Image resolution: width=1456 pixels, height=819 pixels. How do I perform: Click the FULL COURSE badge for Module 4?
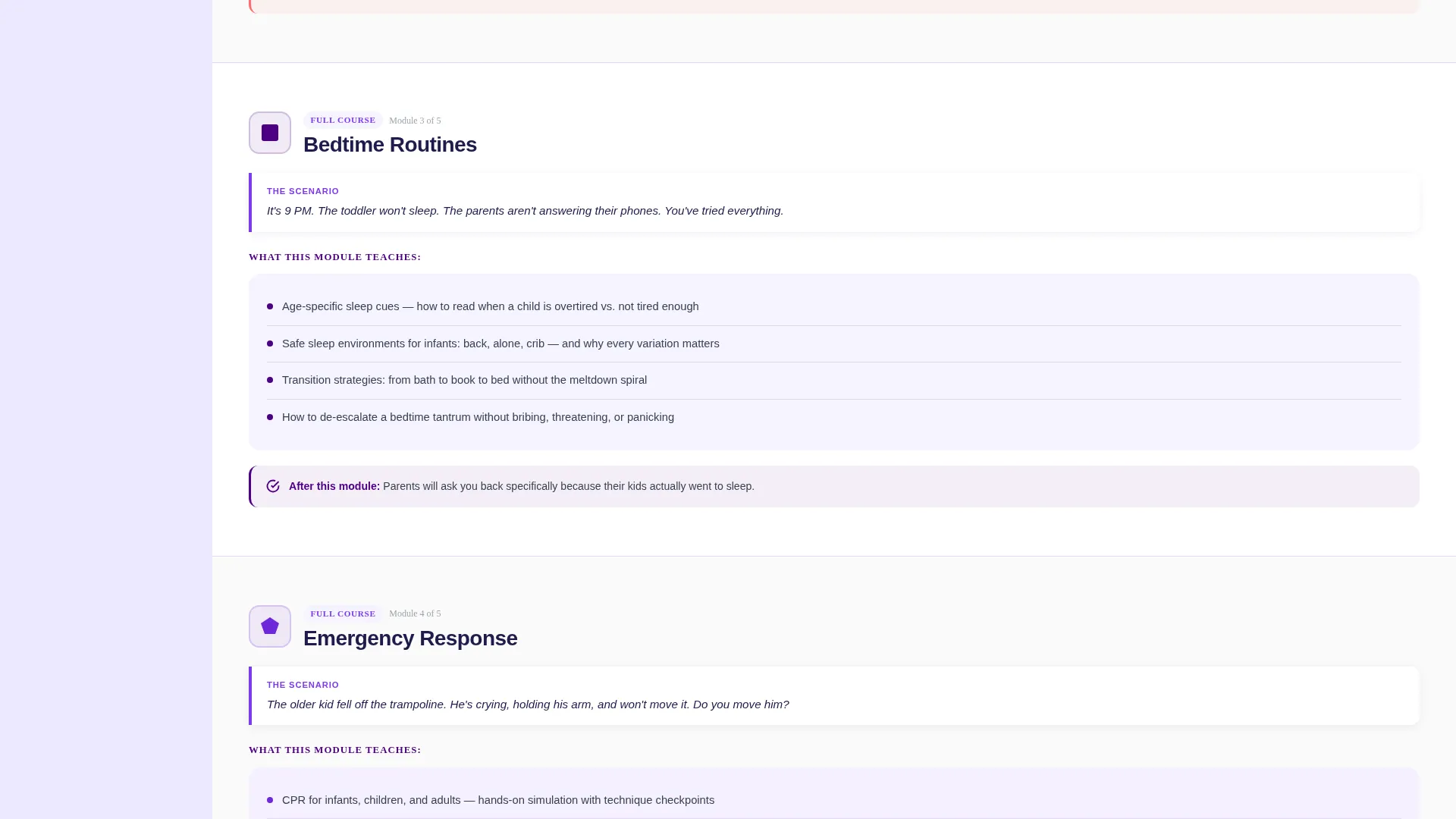tap(343, 613)
